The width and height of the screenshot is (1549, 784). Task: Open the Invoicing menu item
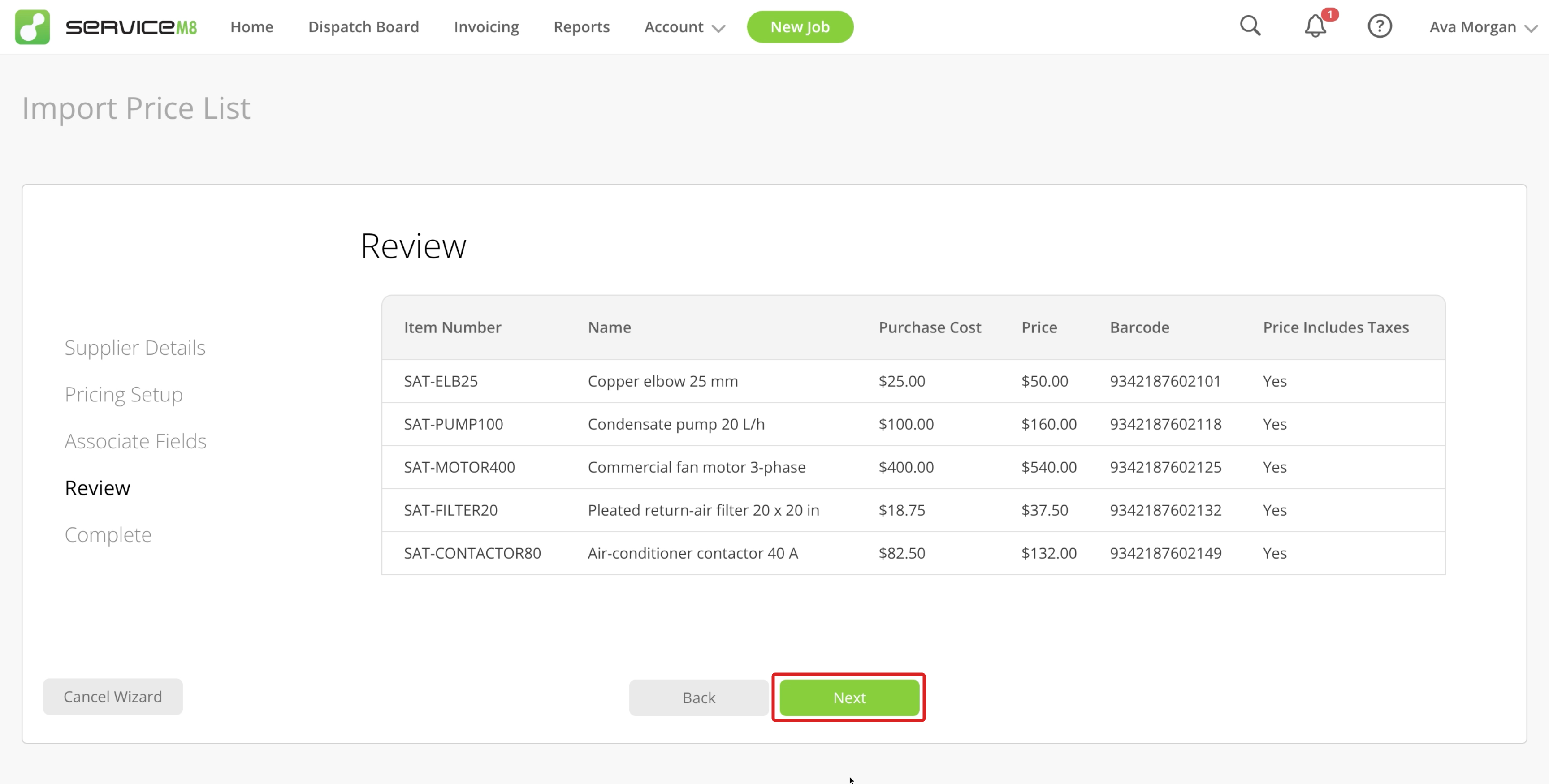coord(486,27)
